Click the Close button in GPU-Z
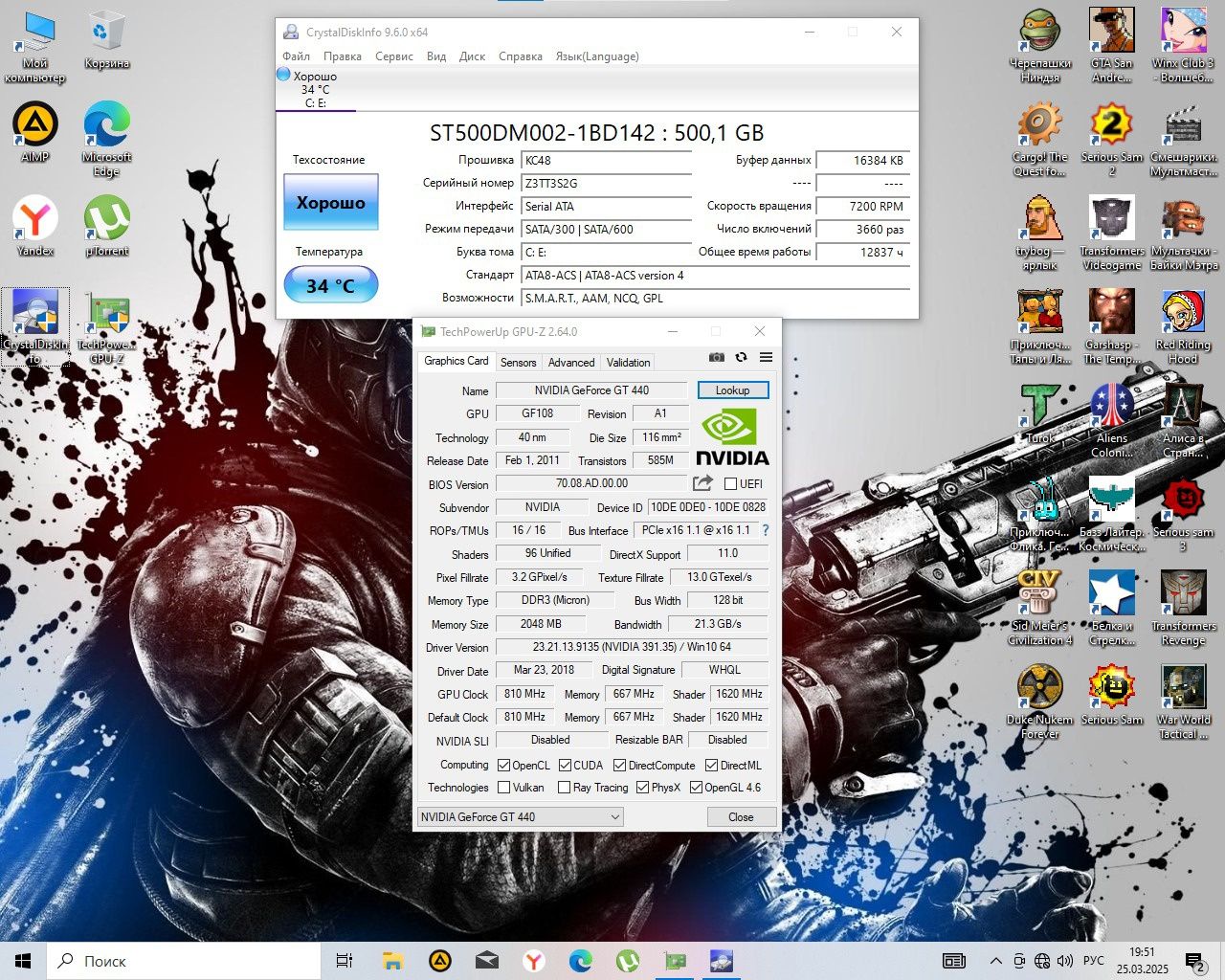The image size is (1225, 980). pos(741,816)
